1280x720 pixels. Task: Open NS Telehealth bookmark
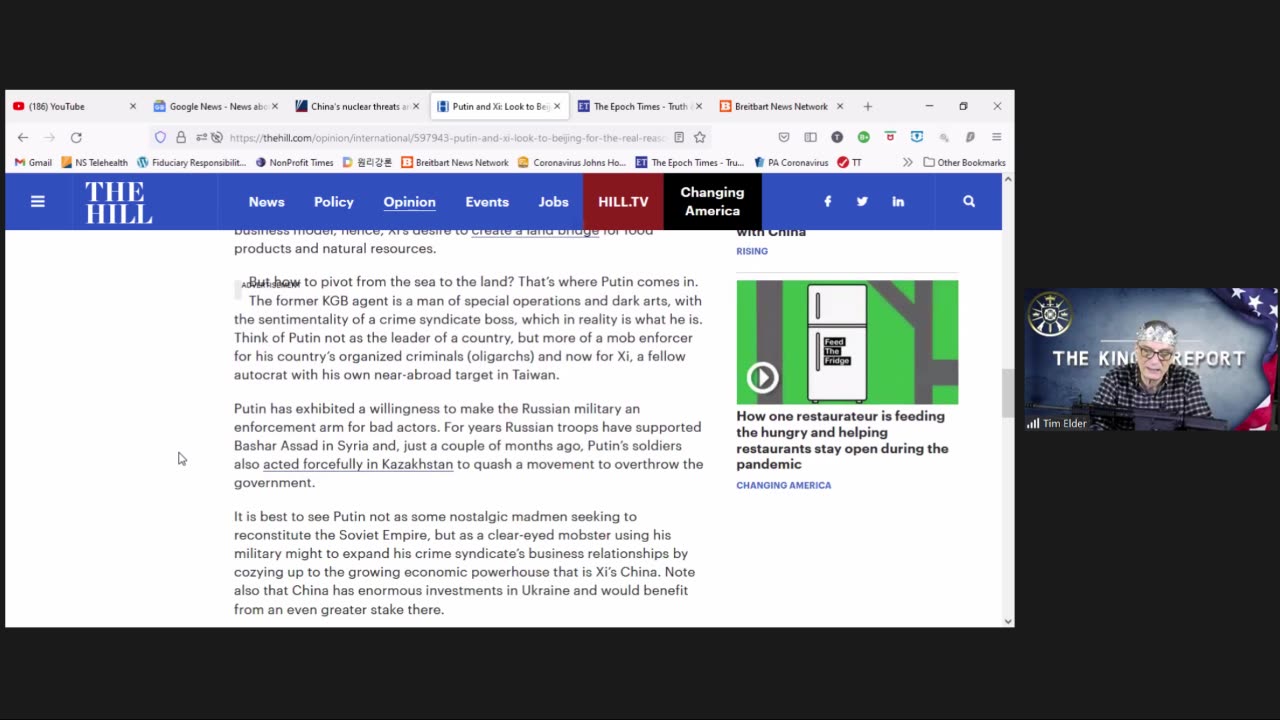tap(94, 162)
